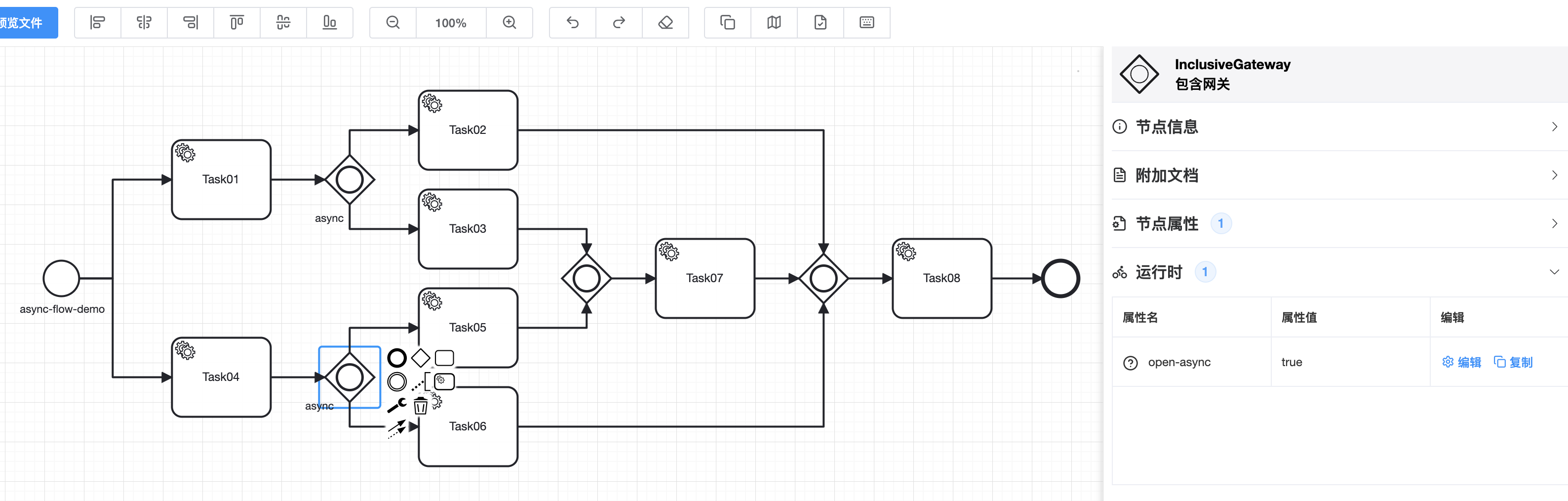Click the open-async property name
The width and height of the screenshot is (1568, 501).
click(x=1179, y=362)
